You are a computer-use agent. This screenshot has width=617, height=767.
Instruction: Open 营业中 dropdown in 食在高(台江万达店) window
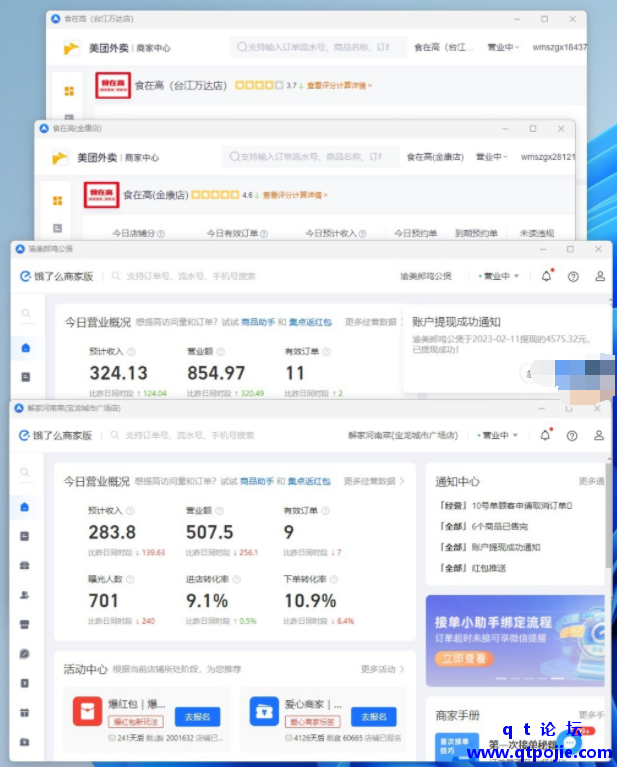[x=503, y=47]
